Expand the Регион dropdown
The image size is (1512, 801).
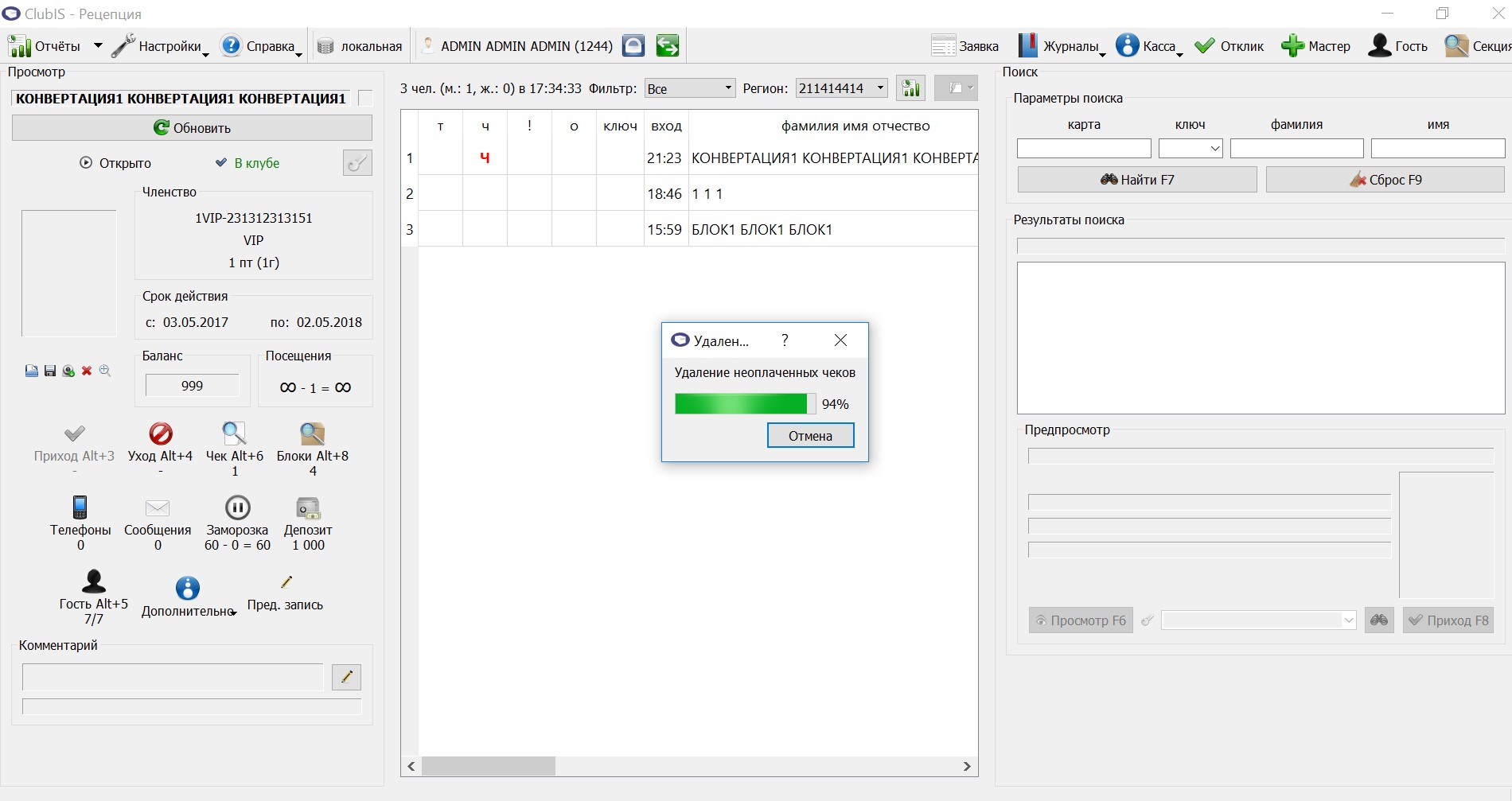click(842, 88)
